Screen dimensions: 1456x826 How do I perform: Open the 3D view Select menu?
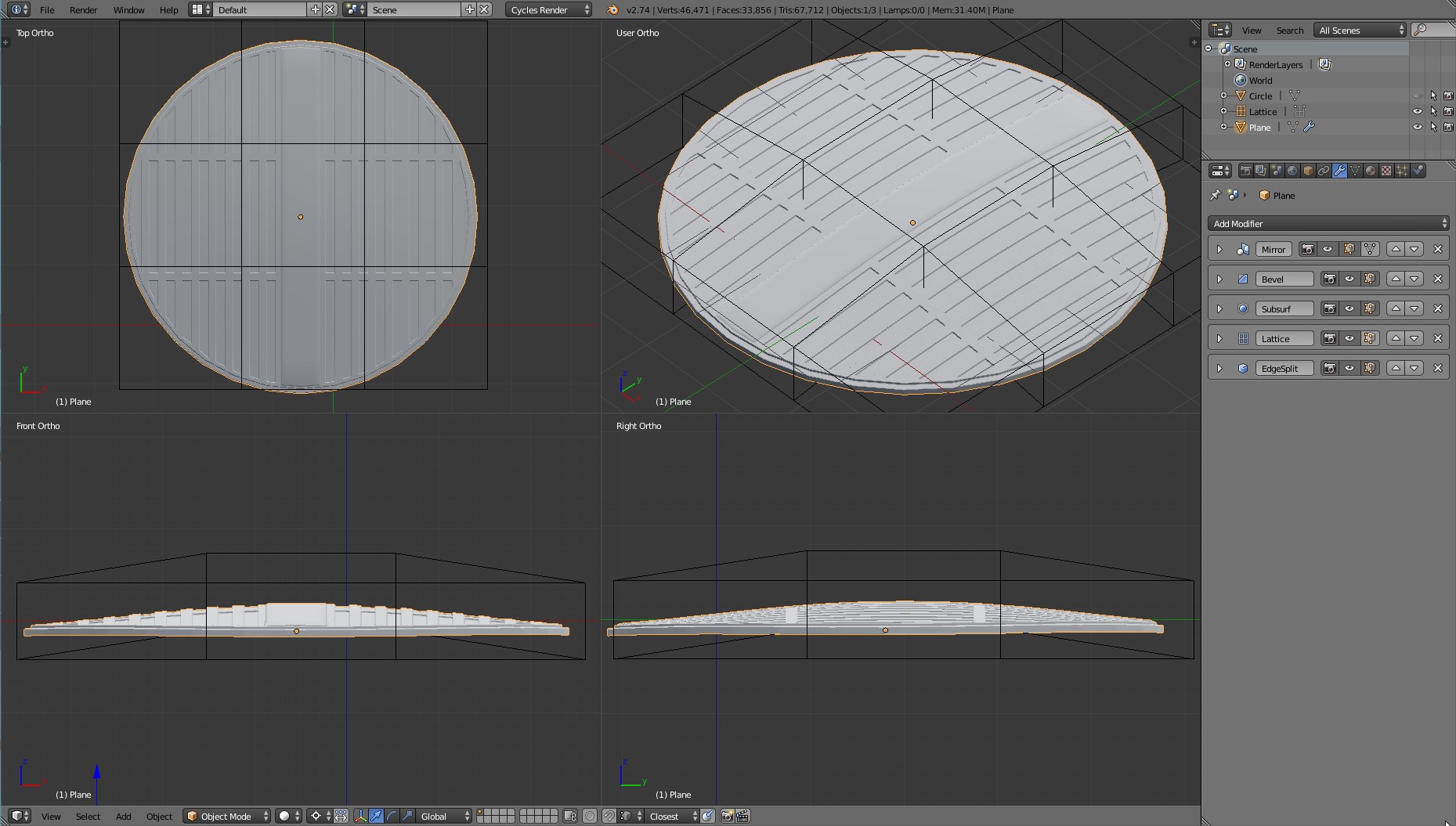pyautogui.click(x=88, y=816)
